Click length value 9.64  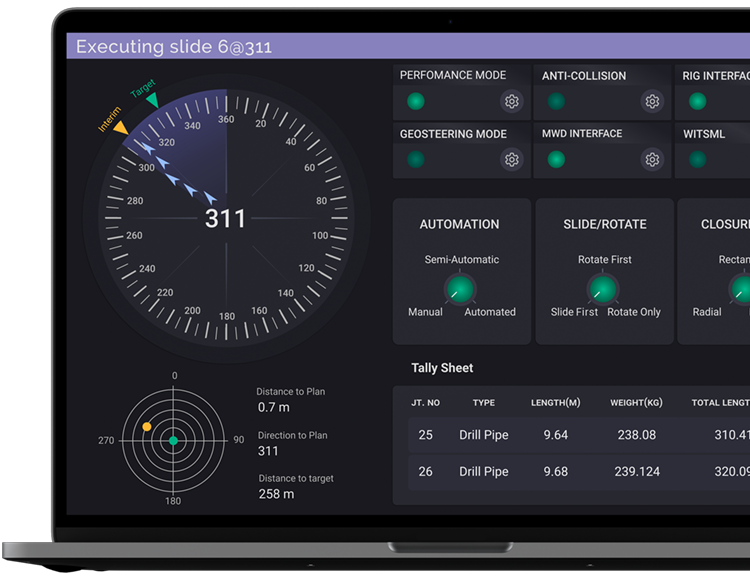(555, 435)
